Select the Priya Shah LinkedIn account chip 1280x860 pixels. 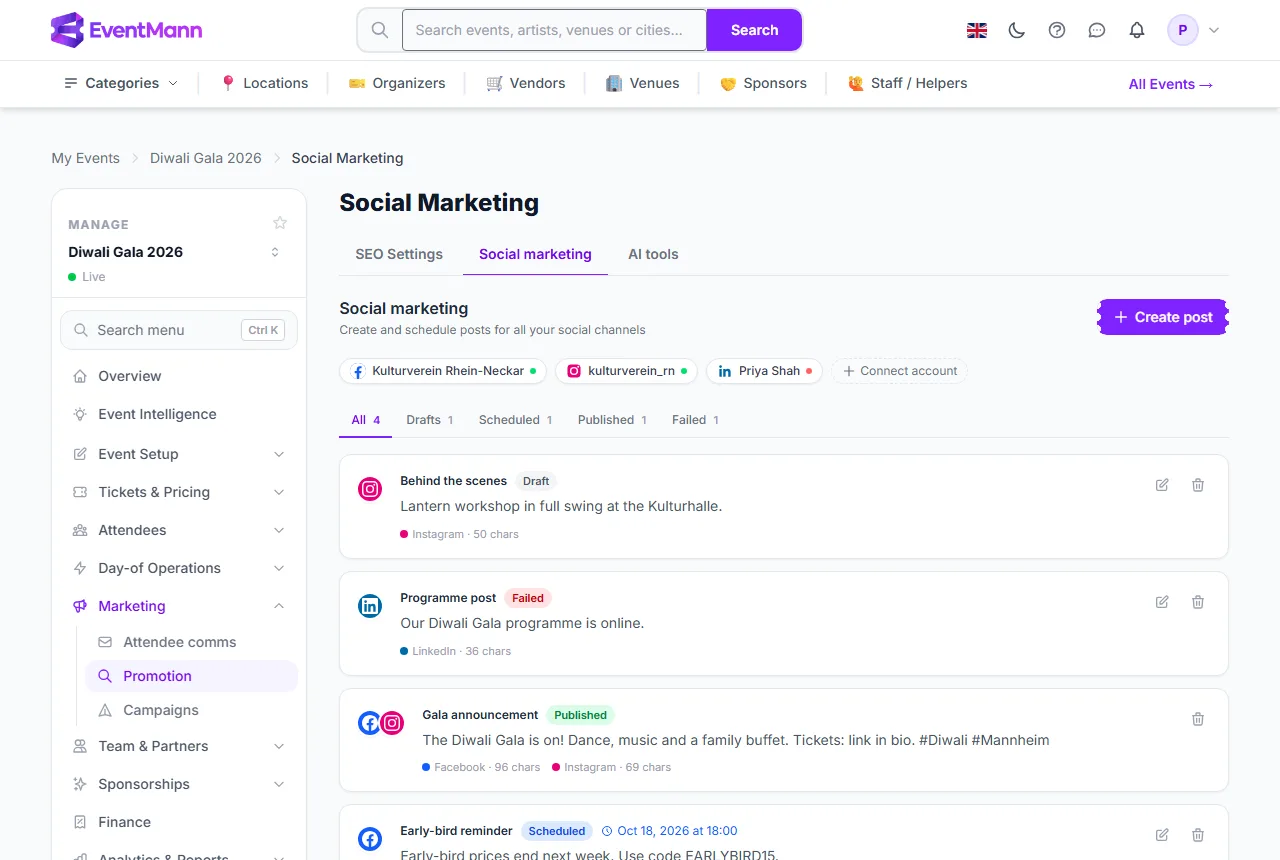pos(764,371)
